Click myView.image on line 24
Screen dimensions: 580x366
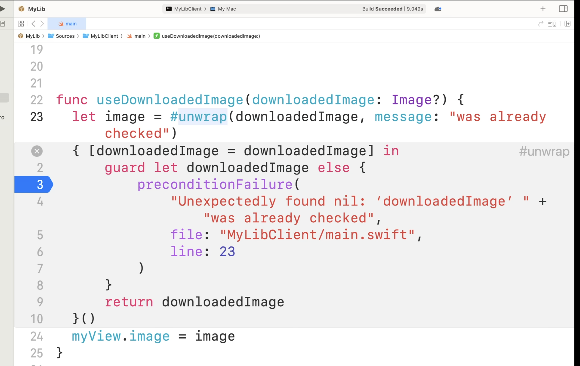coord(121,336)
